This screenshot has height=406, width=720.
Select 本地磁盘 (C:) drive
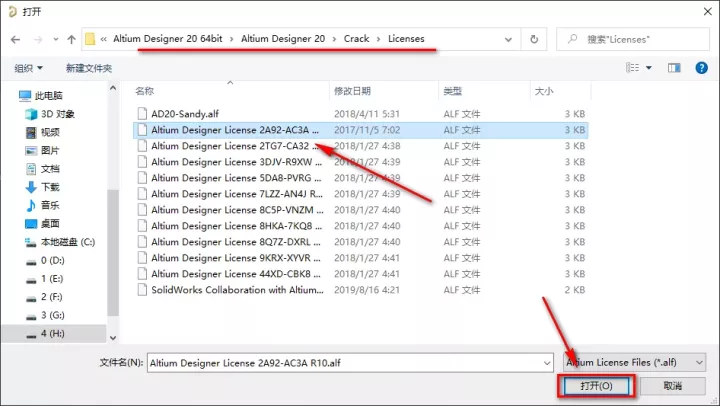click(66, 242)
